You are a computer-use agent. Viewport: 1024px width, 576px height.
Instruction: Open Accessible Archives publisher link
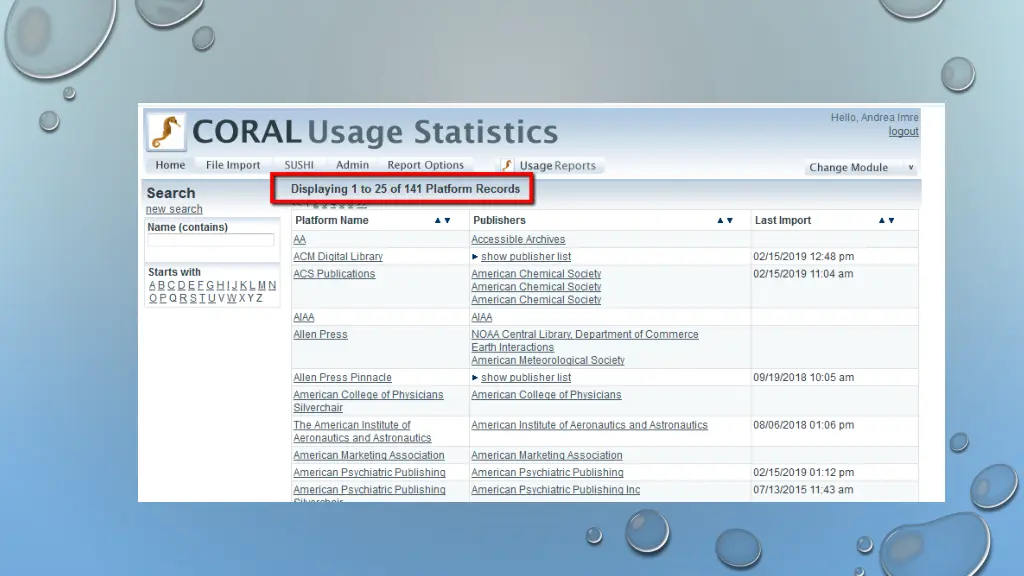click(x=519, y=240)
